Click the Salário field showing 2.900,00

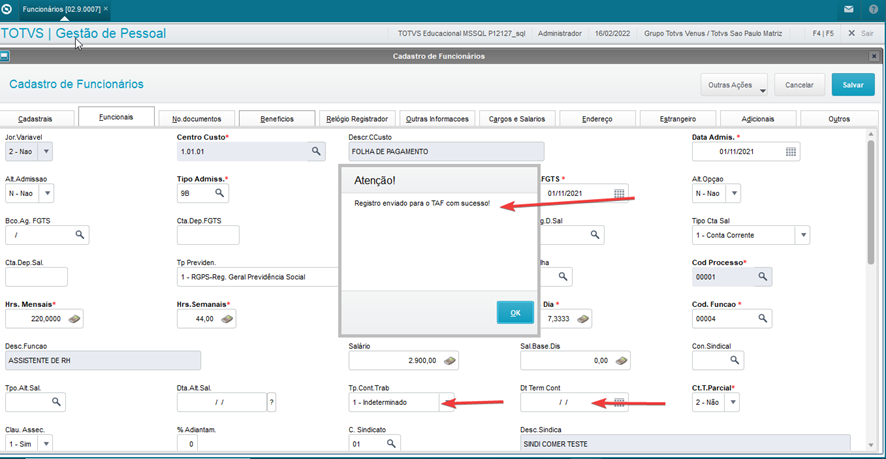coord(403,361)
